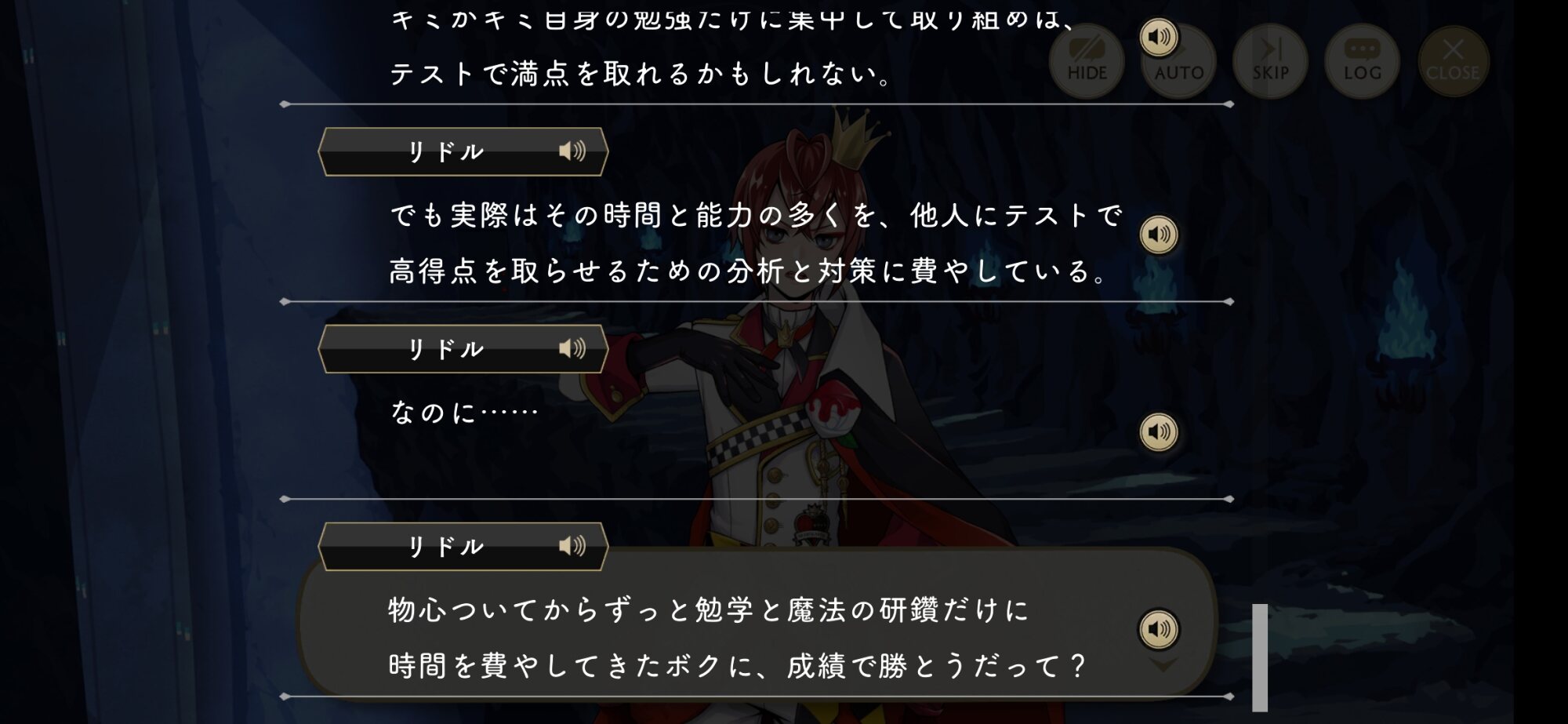Image resolution: width=1568 pixels, height=724 pixels.
Task: Play voice for でも実際は line
Action: tap(1159, 235)
